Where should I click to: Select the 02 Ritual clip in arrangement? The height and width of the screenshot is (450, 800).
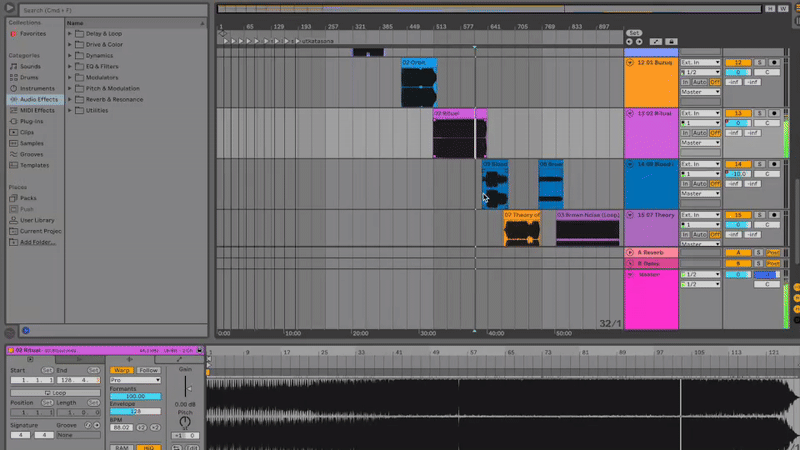click(x=460, y=134)
